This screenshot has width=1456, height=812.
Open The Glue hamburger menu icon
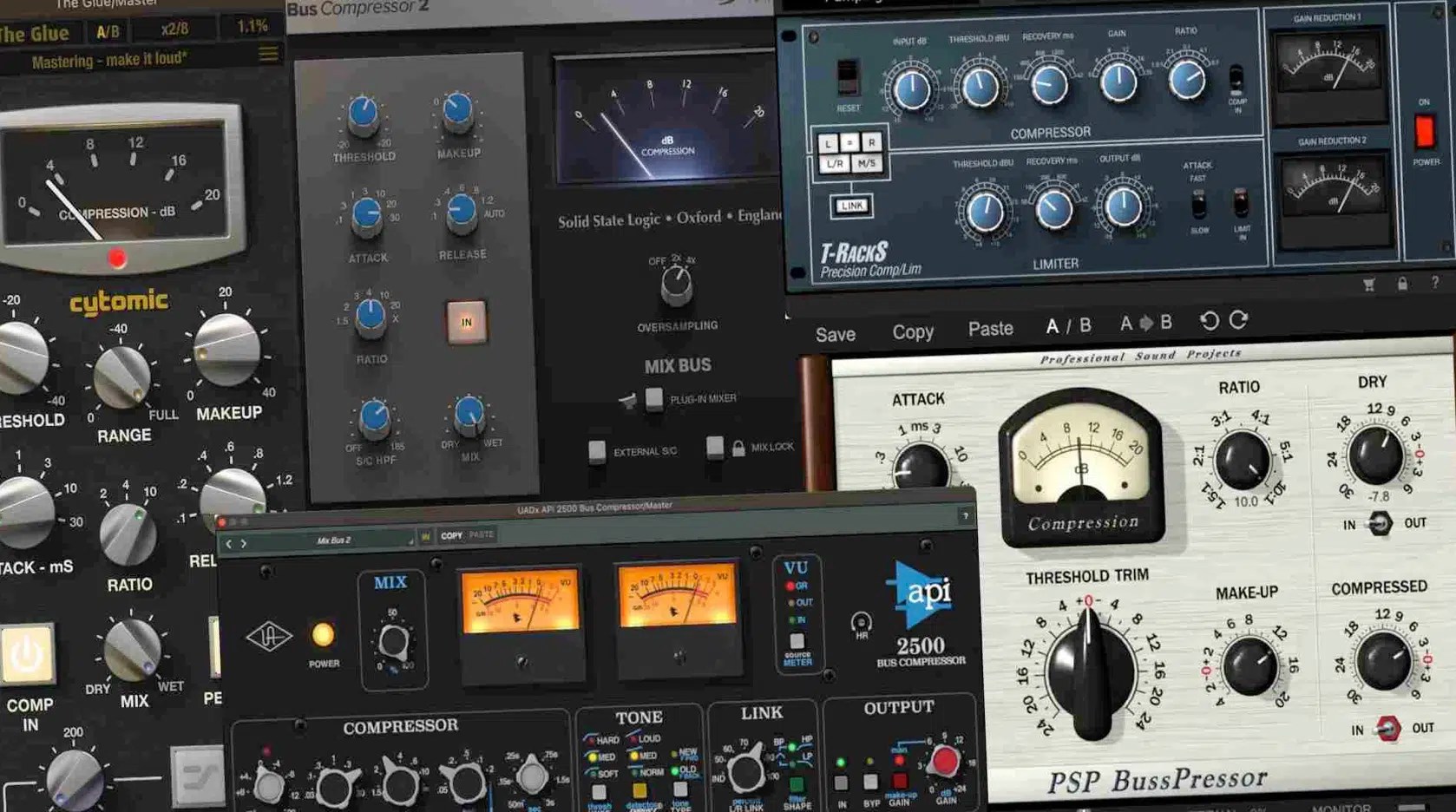click(x=268, y=55)
